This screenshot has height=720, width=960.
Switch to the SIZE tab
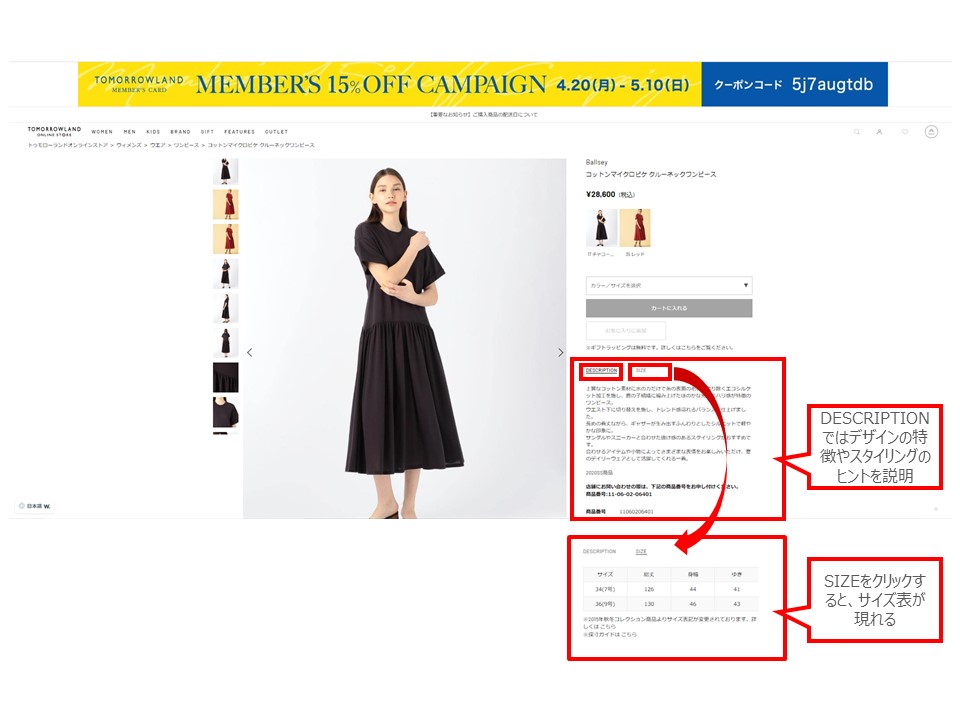pos(641,370)
